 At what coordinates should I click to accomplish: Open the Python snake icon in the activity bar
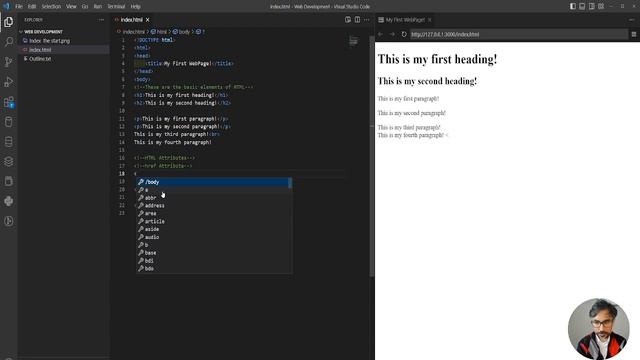(9, 201)
